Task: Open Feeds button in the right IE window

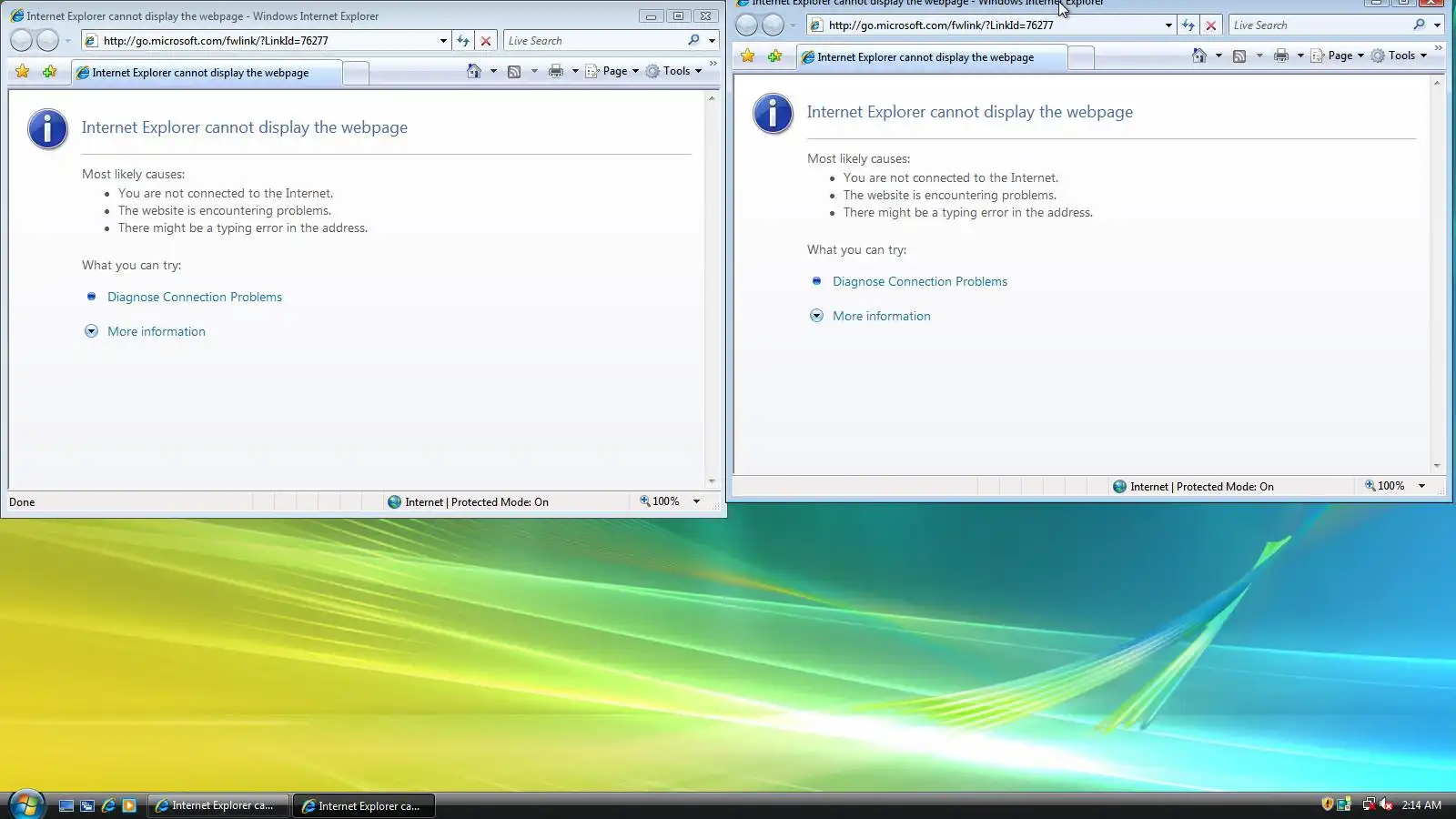Action: pos(1239,56)
